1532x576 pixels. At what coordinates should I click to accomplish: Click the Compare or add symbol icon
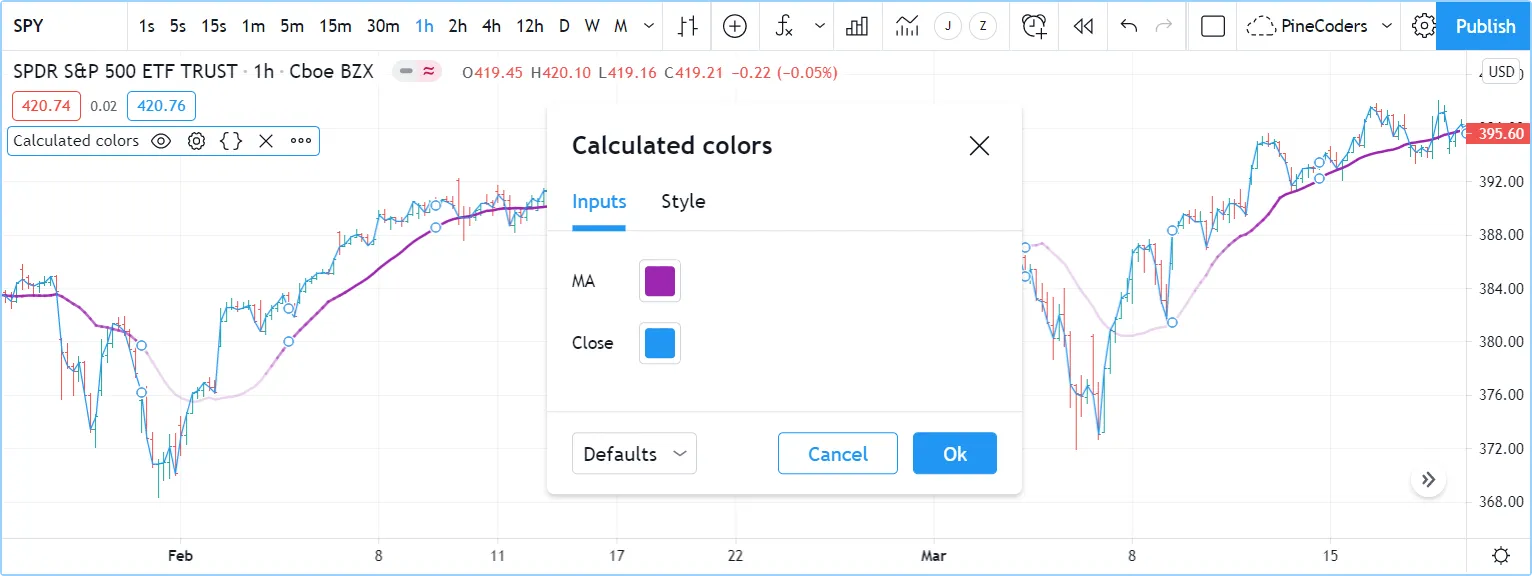[735, 26]
